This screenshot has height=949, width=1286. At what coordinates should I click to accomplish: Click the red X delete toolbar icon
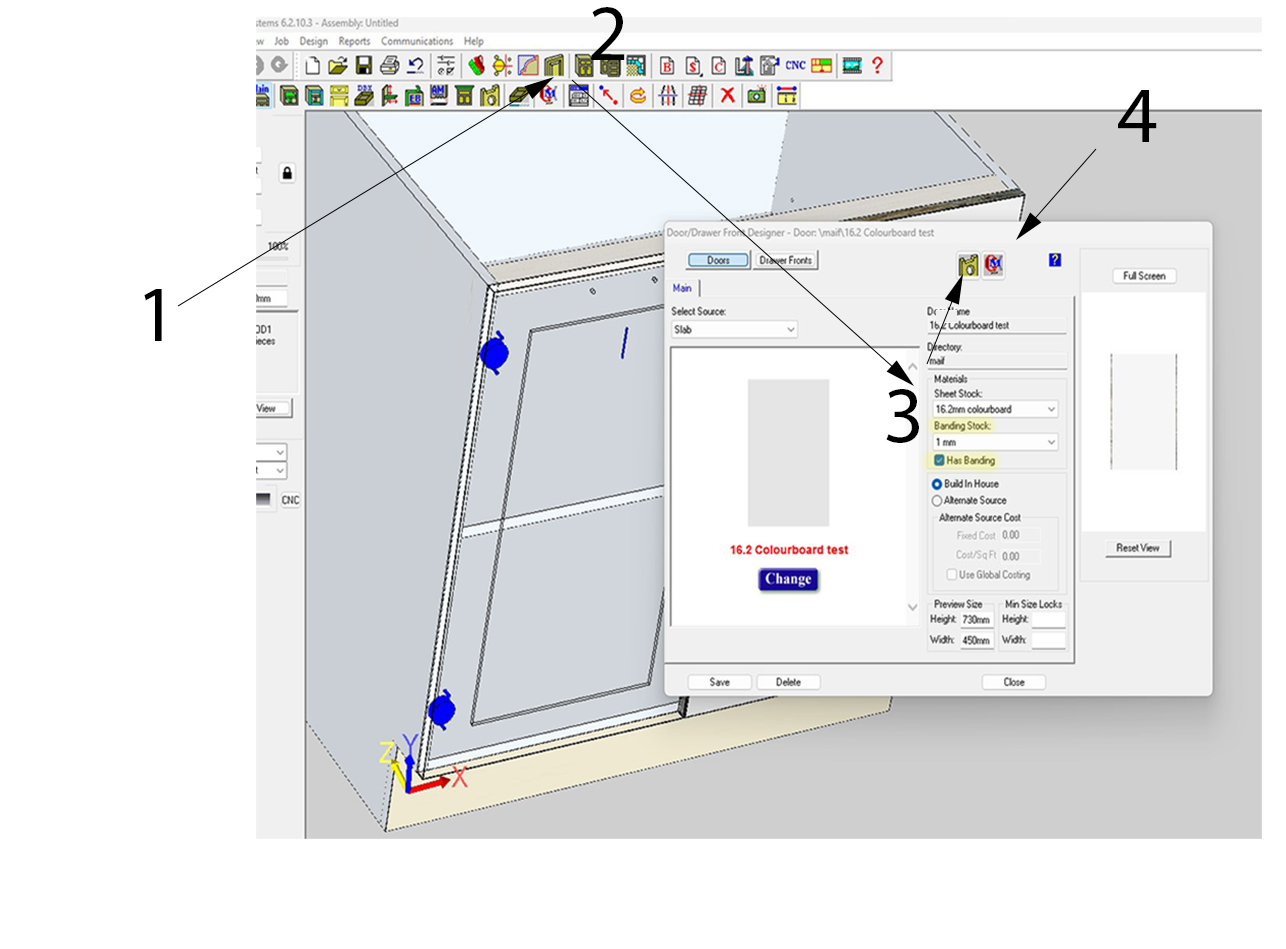click(x=728, y=96)
